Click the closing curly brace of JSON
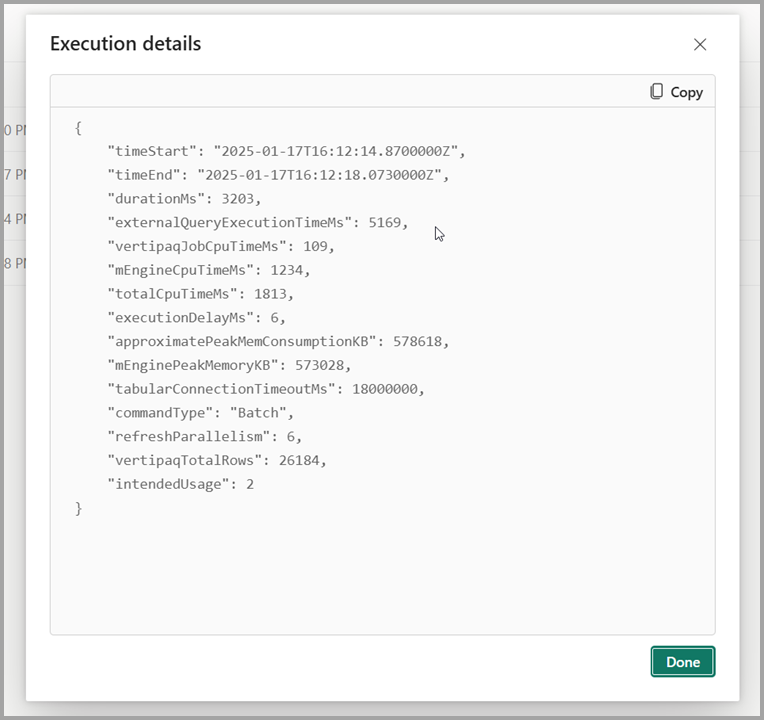This screenshot has height=720, width=764. pyautogui.click(x=79, y=508)
